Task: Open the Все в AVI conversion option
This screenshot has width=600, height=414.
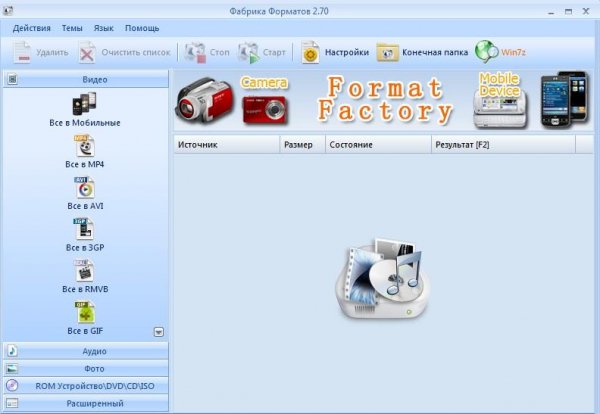Action: pyautogui.click(x=84, y=187)
